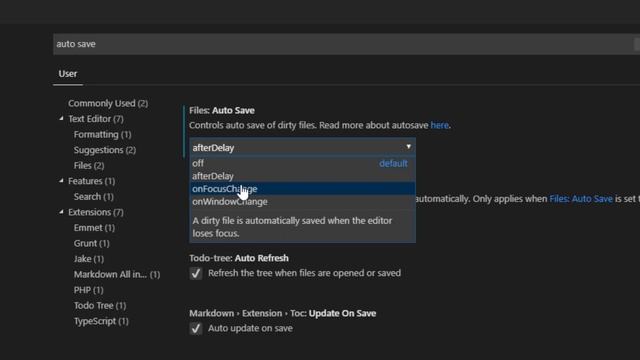640x360 pixels.
Task: Click the 'Todo-tree: Auto Refresh' setting title
Action: 239,258
